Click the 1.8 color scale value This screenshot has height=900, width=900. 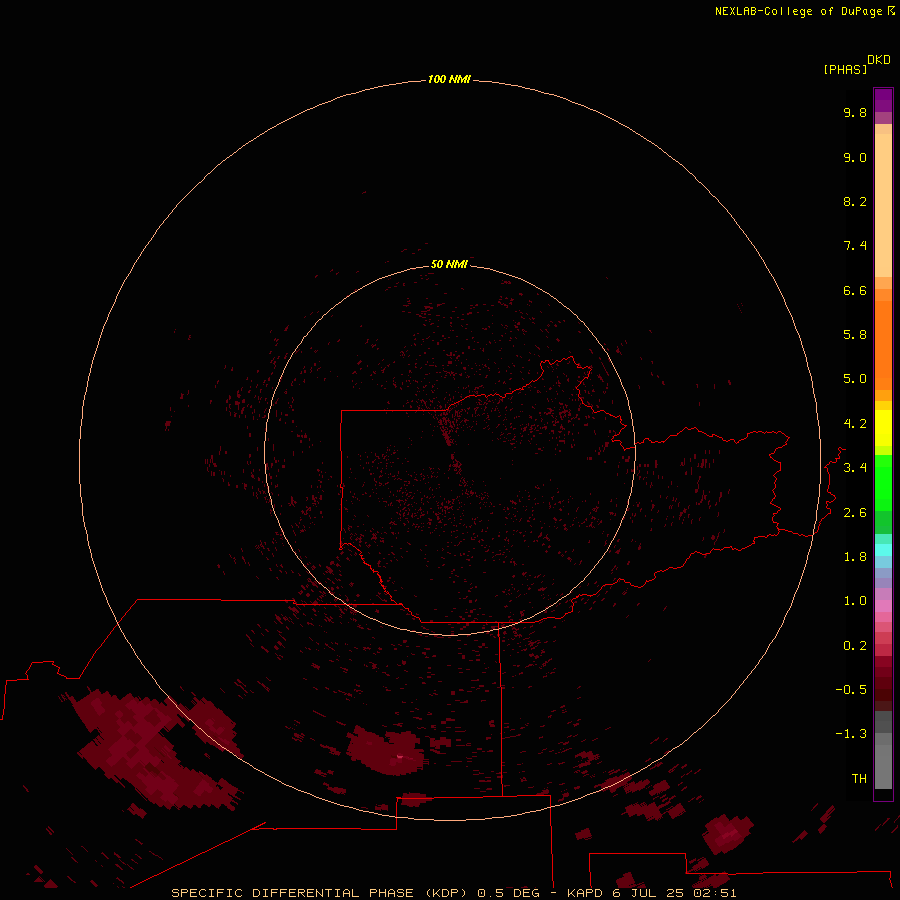[x=855, y=557]
